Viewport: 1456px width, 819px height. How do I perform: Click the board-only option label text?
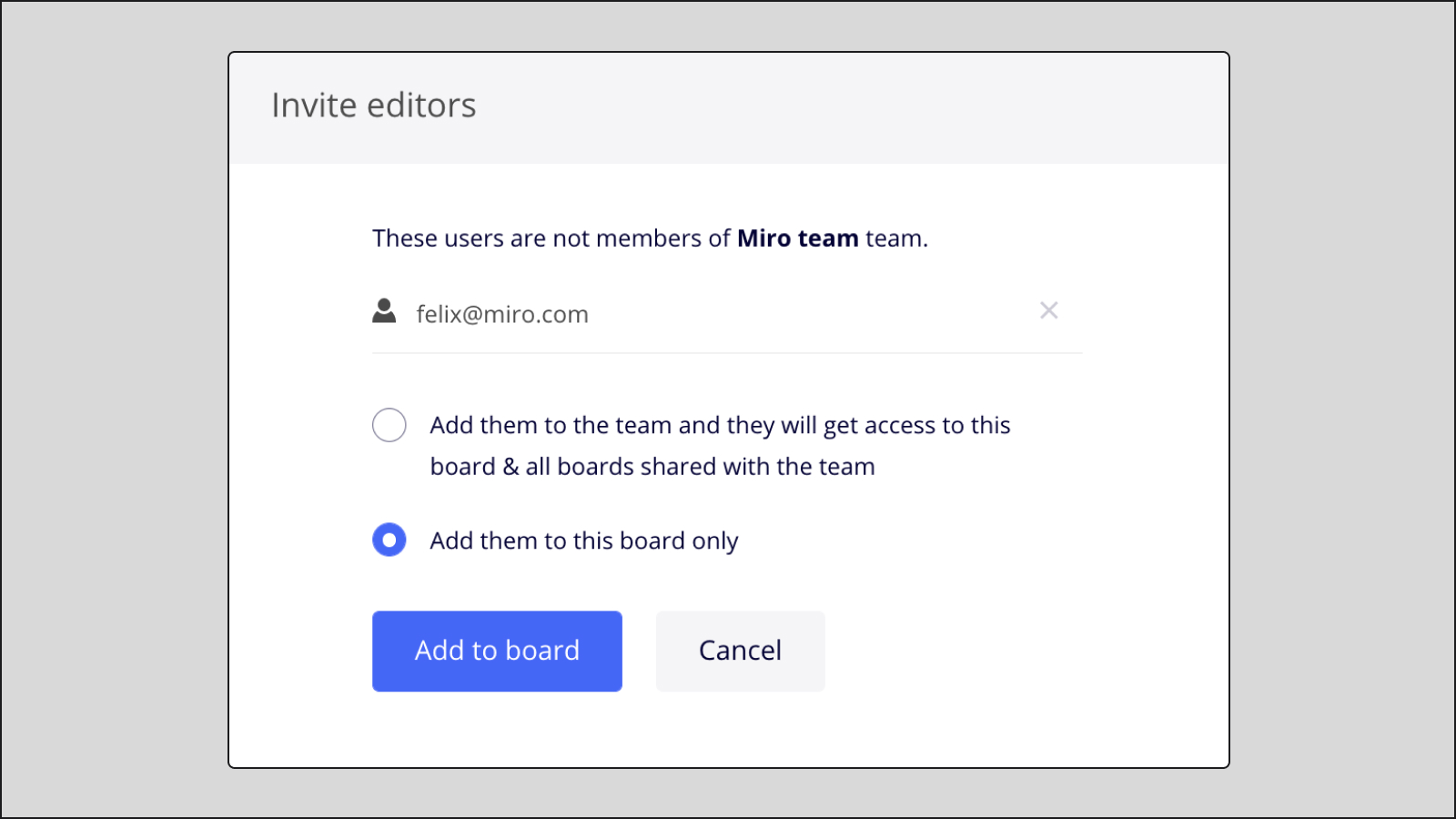[583, 540]
